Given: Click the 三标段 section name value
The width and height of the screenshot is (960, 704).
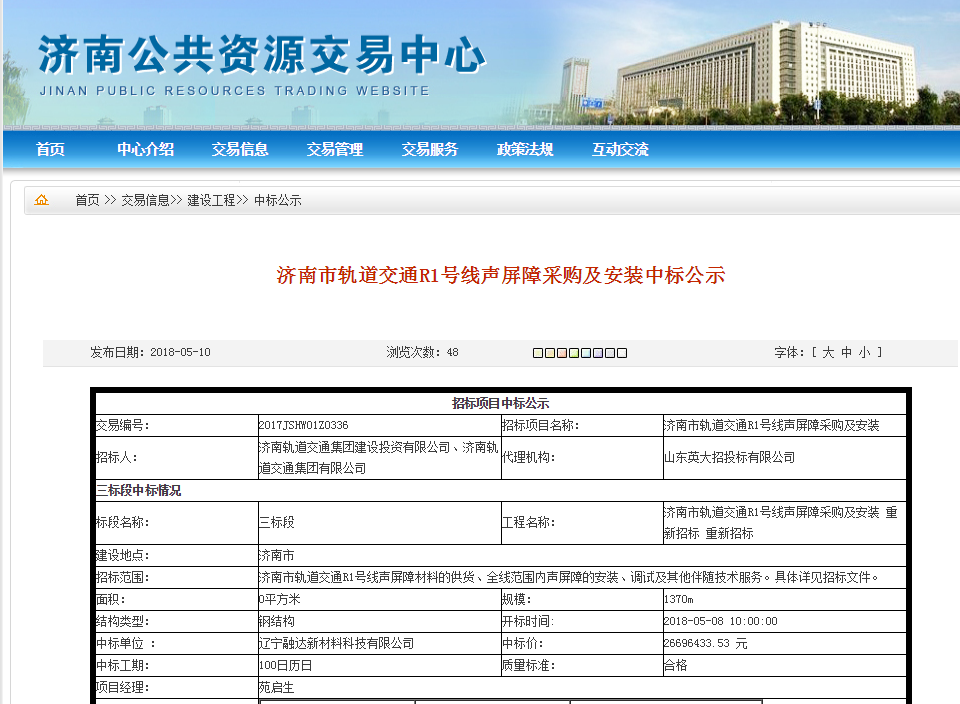Looking at the screenshot, I should click(x=277, y=522).
